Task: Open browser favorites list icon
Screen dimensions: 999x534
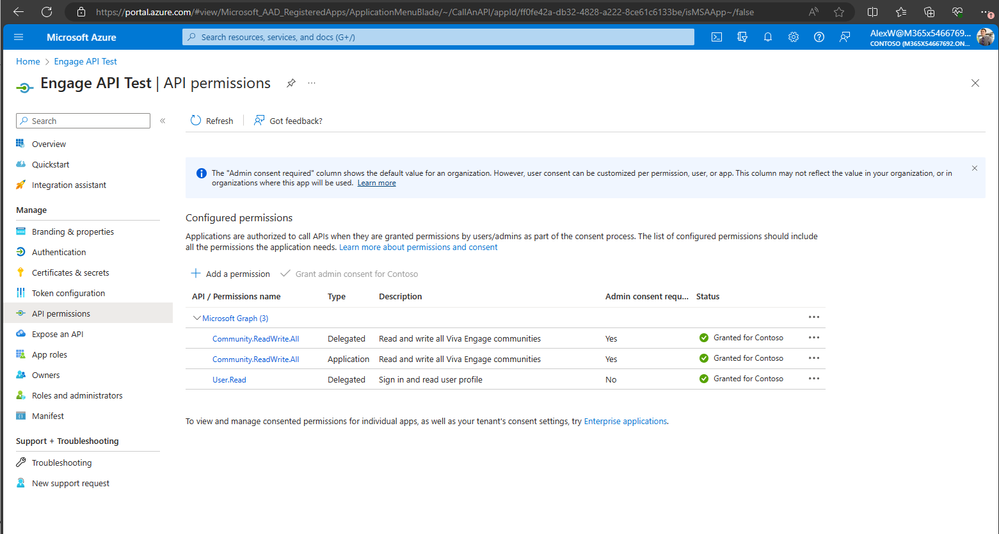Action: point(901,11)
